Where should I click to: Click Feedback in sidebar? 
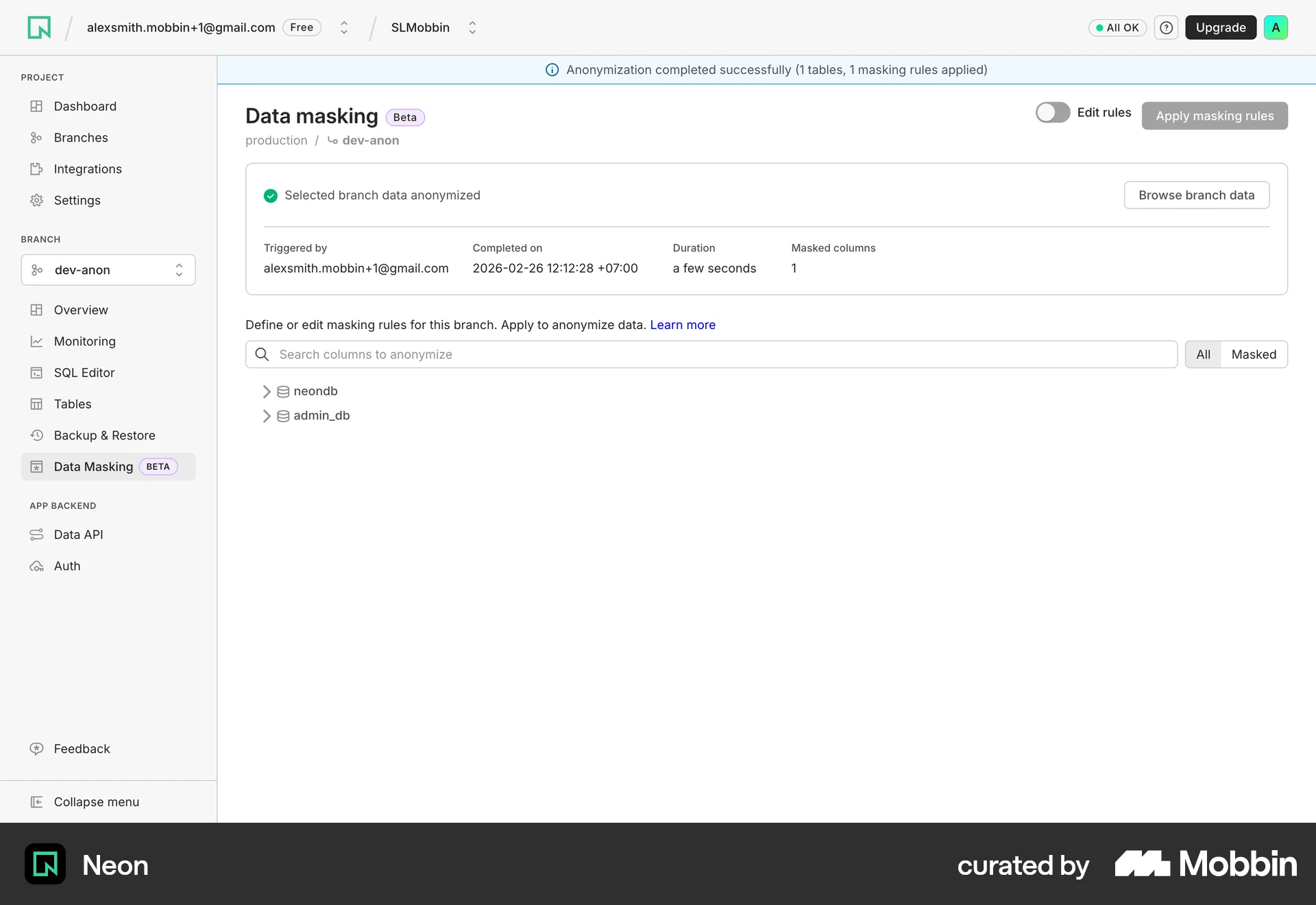[x=82, y=749]
